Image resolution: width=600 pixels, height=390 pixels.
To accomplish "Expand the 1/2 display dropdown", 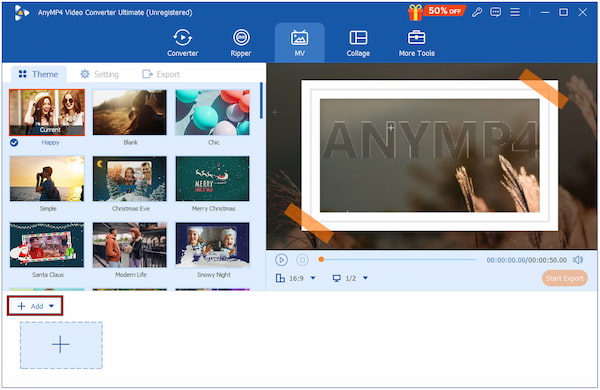I will point(365,278).
